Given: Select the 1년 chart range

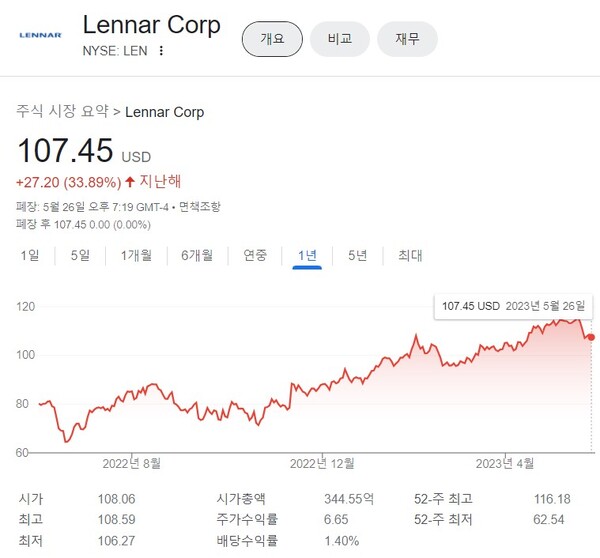Looking at the screenshot, I should [307, 256].
